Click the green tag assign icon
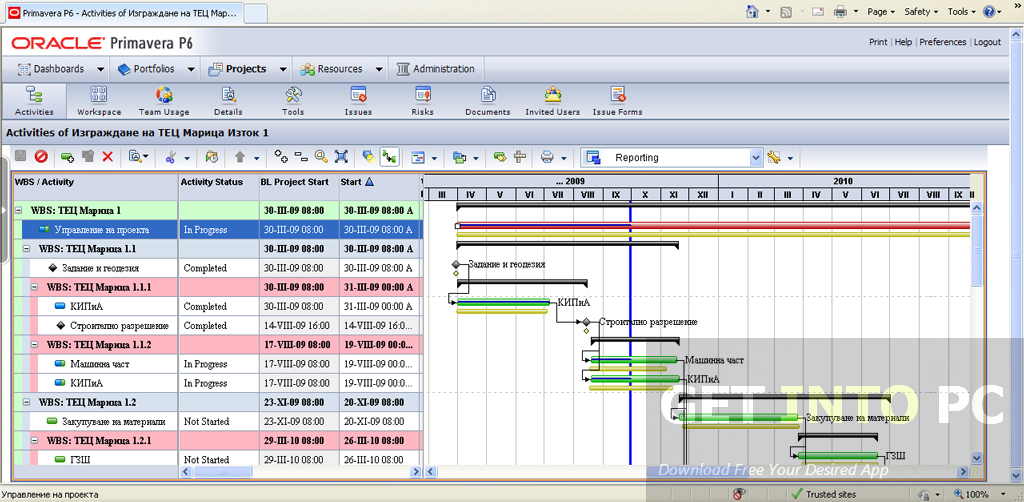Image resolution: width=1024 pixels, height=502 pixels. [500, 157]
